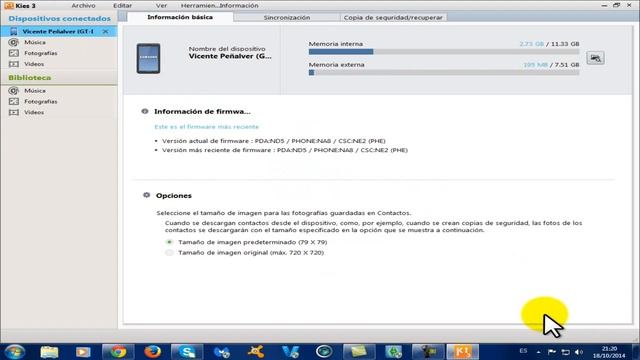
Task: Click the Memoria externa usage bar
Action: click(444, 73)
